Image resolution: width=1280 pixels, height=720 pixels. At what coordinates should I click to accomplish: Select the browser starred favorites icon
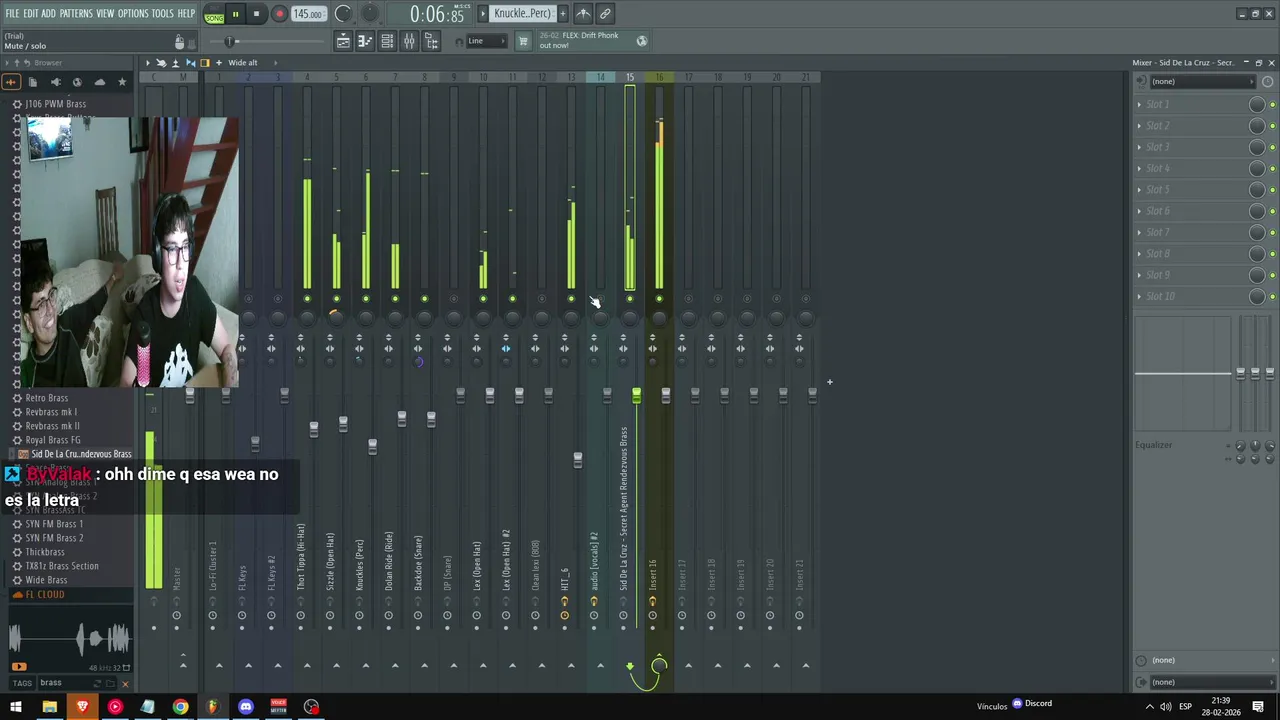point(122,82)
